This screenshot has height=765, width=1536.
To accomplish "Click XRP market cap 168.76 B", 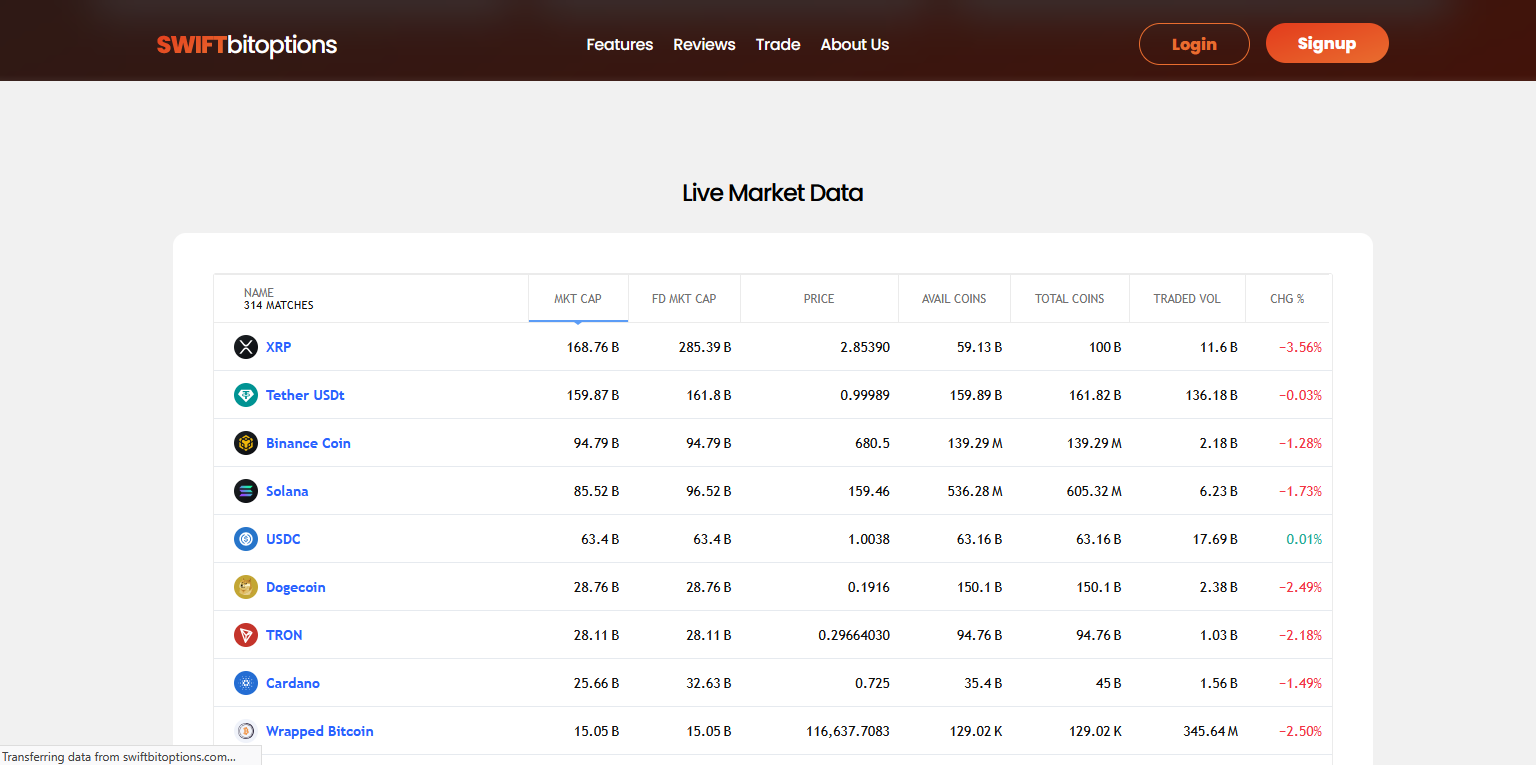I will (x=593, y=347).
